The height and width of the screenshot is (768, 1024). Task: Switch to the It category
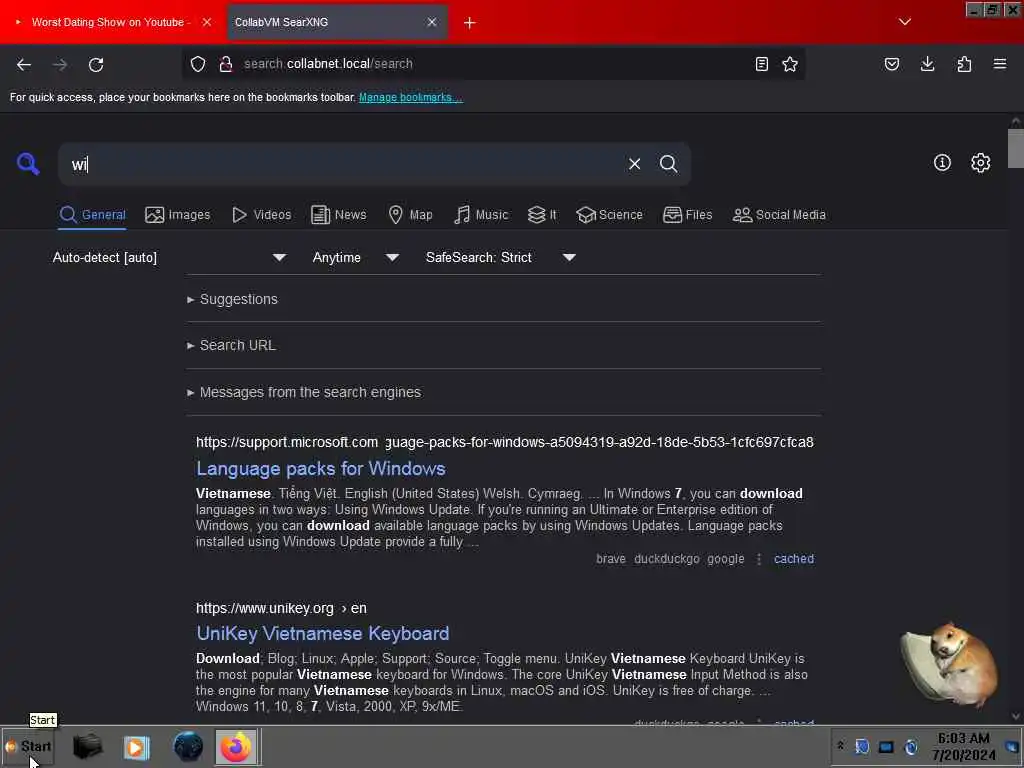(x=542, y=215)
